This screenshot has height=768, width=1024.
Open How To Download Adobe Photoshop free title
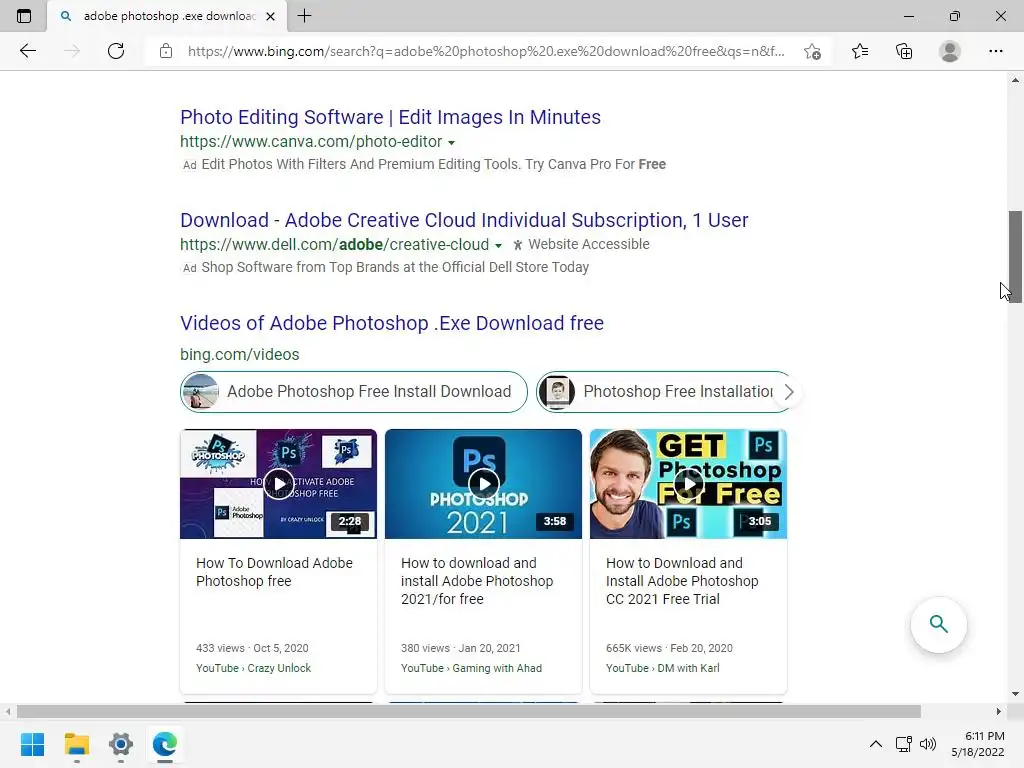274,572
